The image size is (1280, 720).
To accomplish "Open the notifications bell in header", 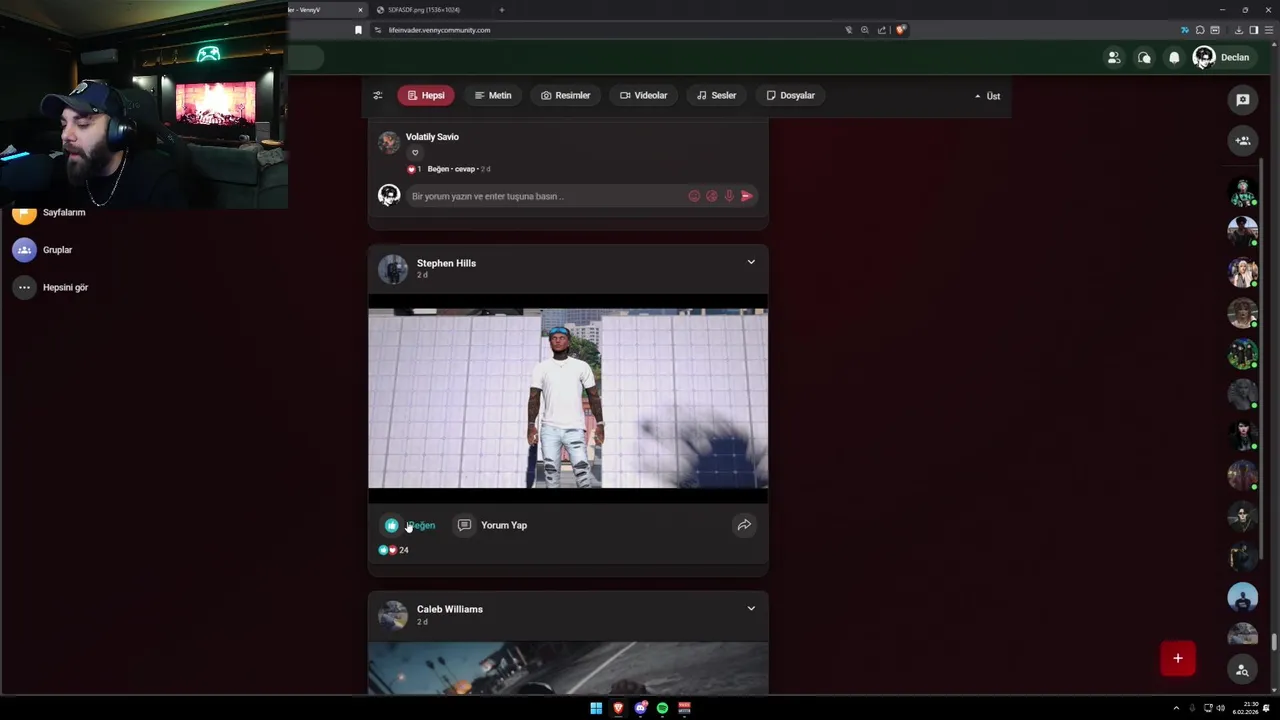I will (1174, 58).
